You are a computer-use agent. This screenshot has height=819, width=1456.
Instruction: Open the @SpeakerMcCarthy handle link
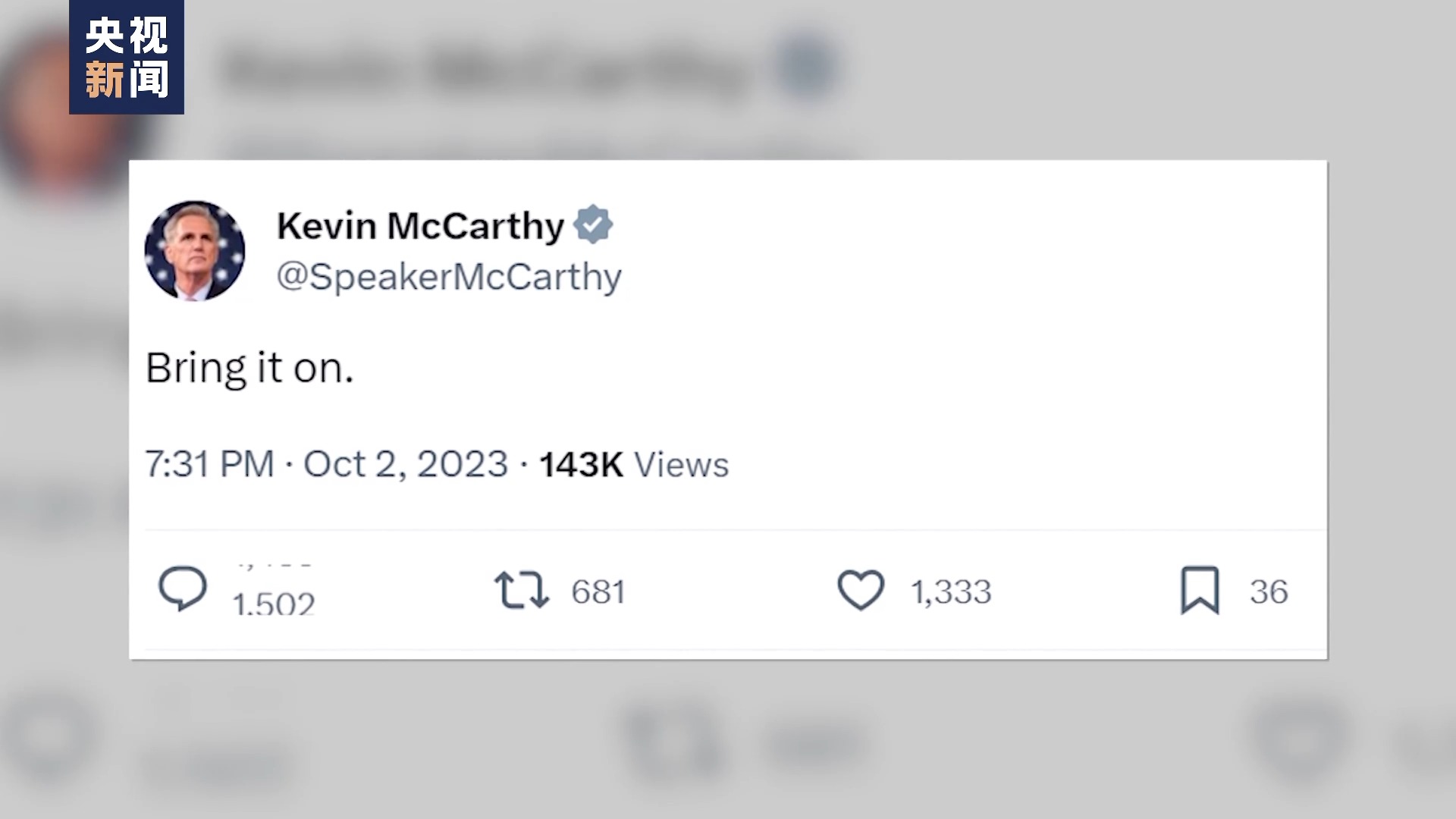(449, 277)
